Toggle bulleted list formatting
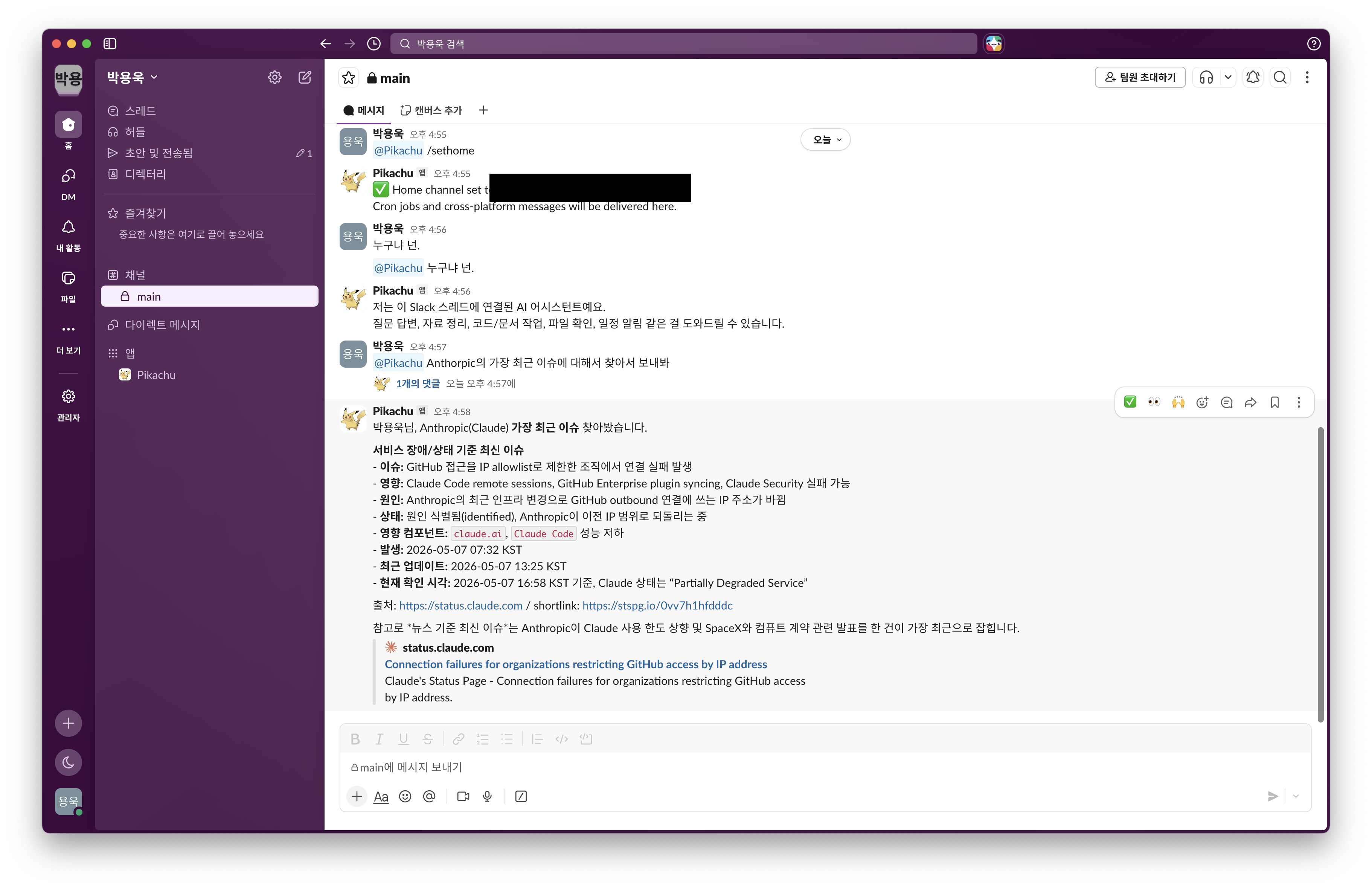This screenshot has width=1372, height=889. click(507, 739)
